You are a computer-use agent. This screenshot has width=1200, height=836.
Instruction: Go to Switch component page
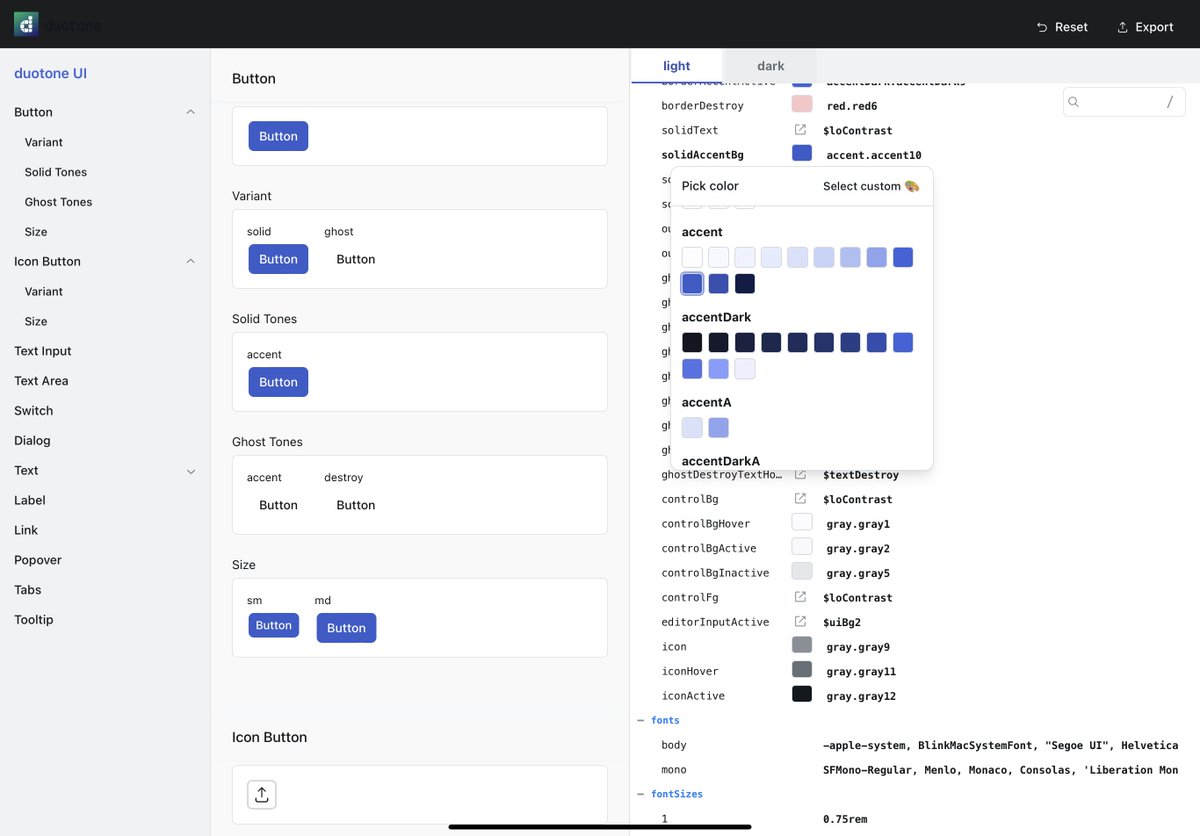34,411
